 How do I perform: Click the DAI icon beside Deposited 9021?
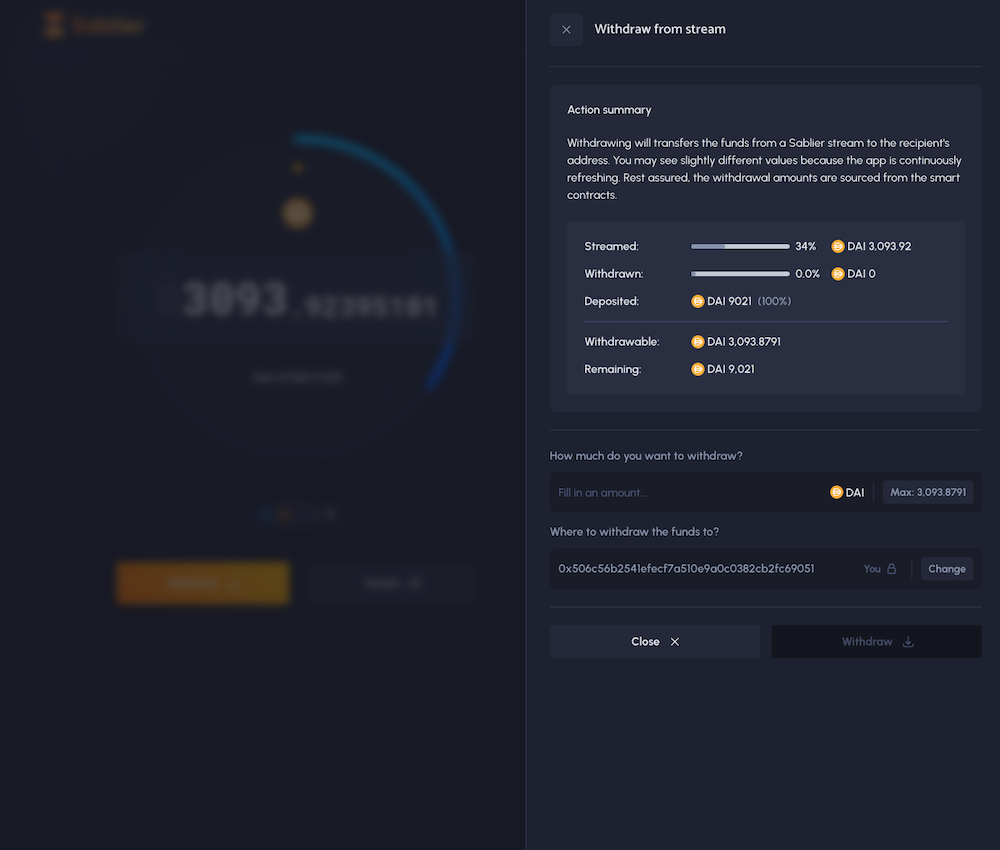pyautogui.click(x=696, y=300)
